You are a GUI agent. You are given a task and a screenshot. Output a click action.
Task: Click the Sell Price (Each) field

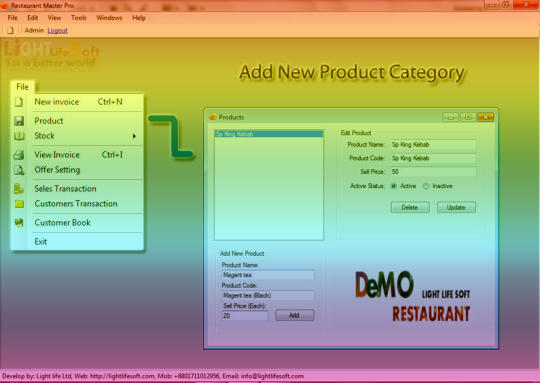click(x=245, y=315)
